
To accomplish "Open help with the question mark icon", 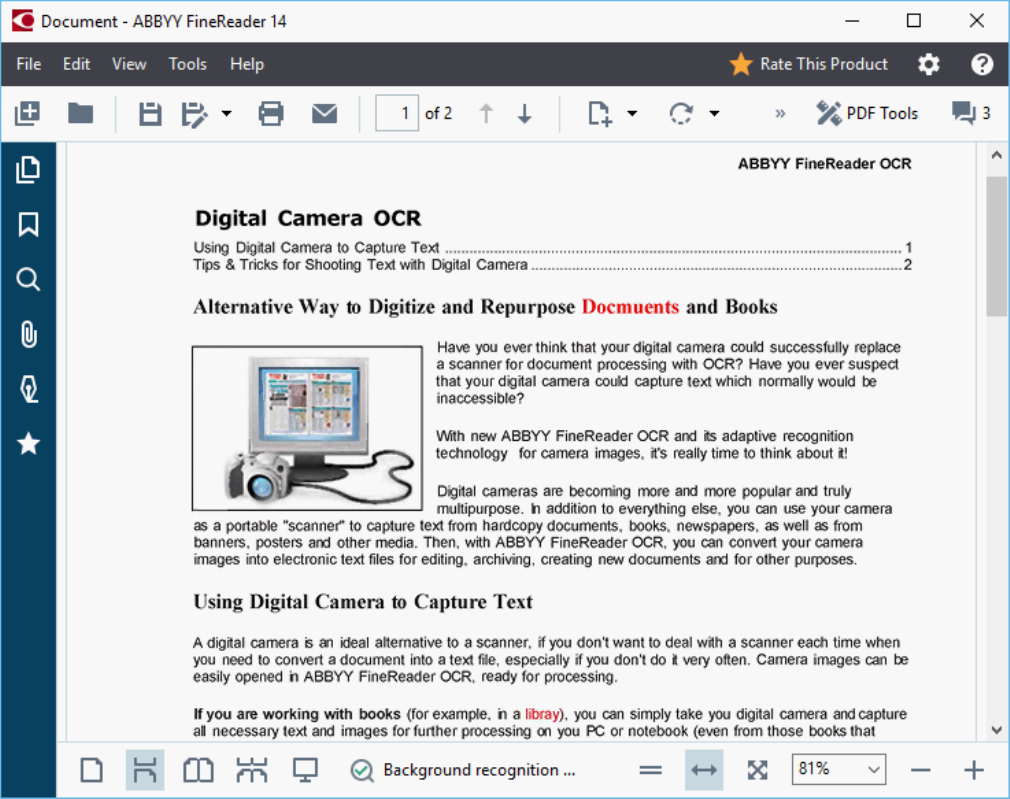I will 982,64.
